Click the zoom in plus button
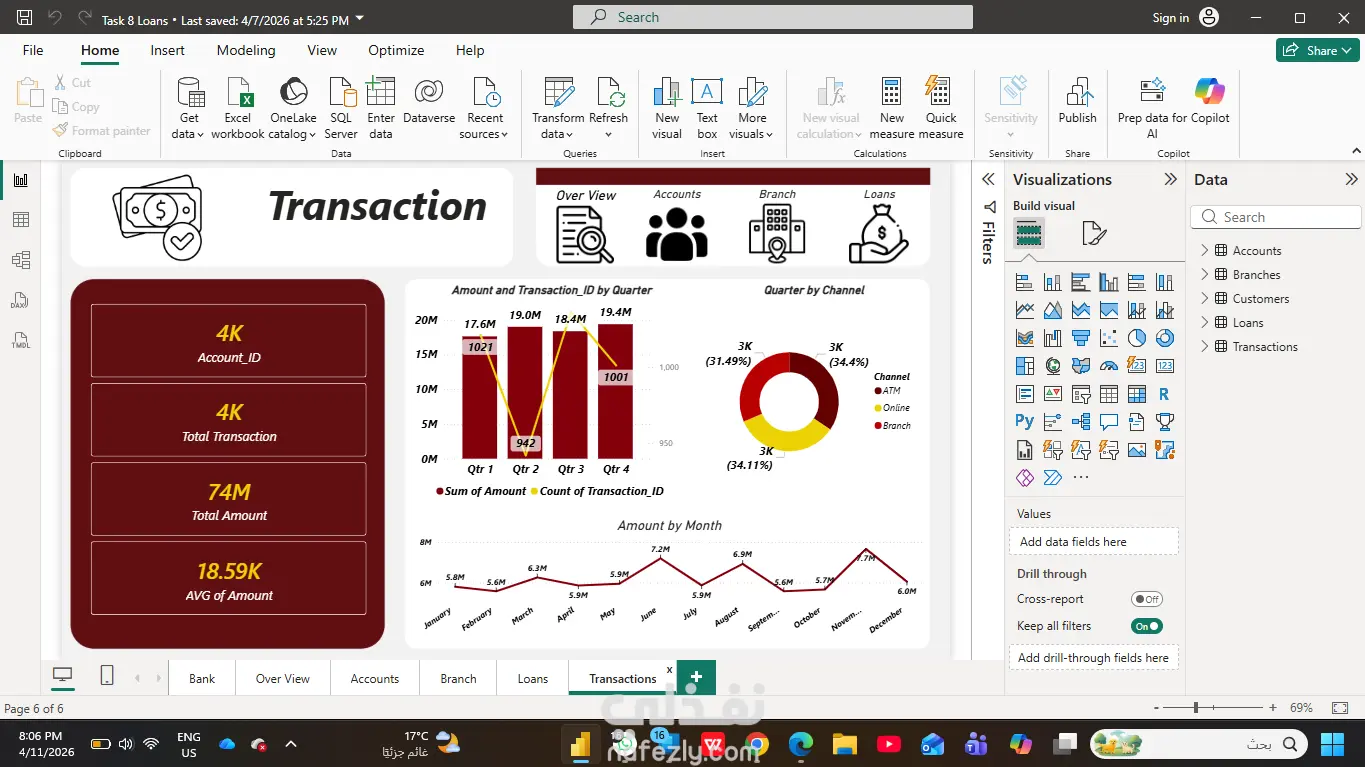 (1272, 707)
